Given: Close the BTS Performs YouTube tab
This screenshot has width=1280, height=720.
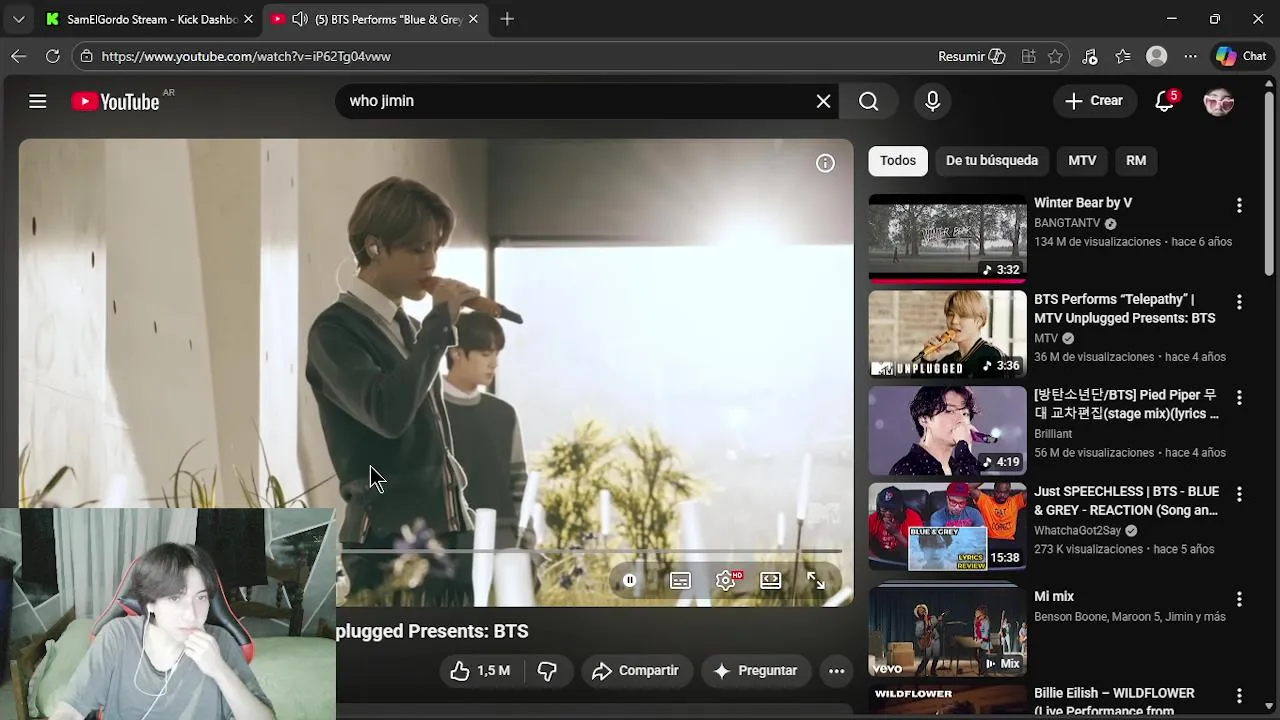Looking at the screenshot, I should [x=473, y=19].
